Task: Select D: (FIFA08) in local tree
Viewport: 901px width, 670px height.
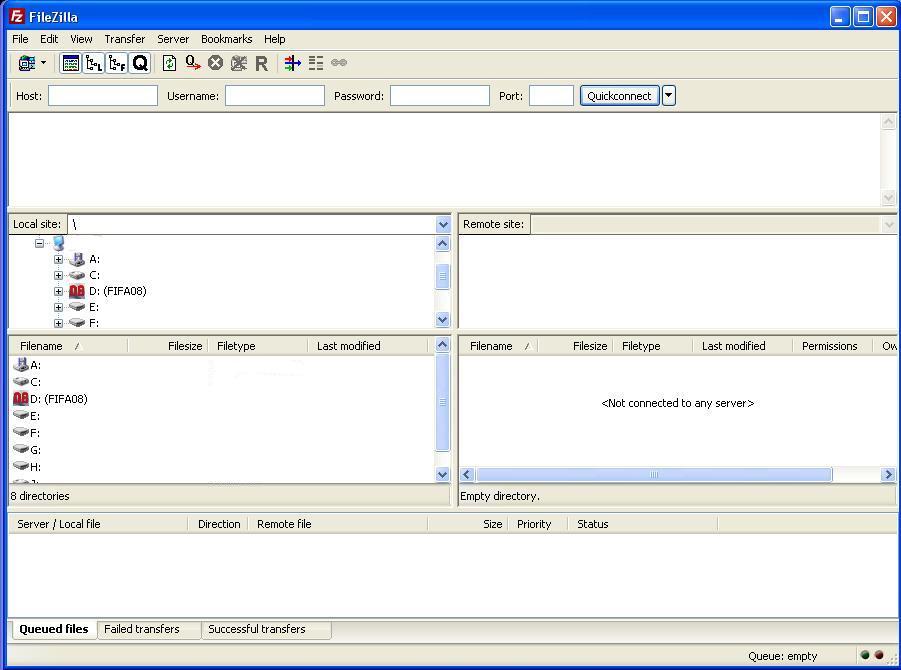Action: [117, 291]
